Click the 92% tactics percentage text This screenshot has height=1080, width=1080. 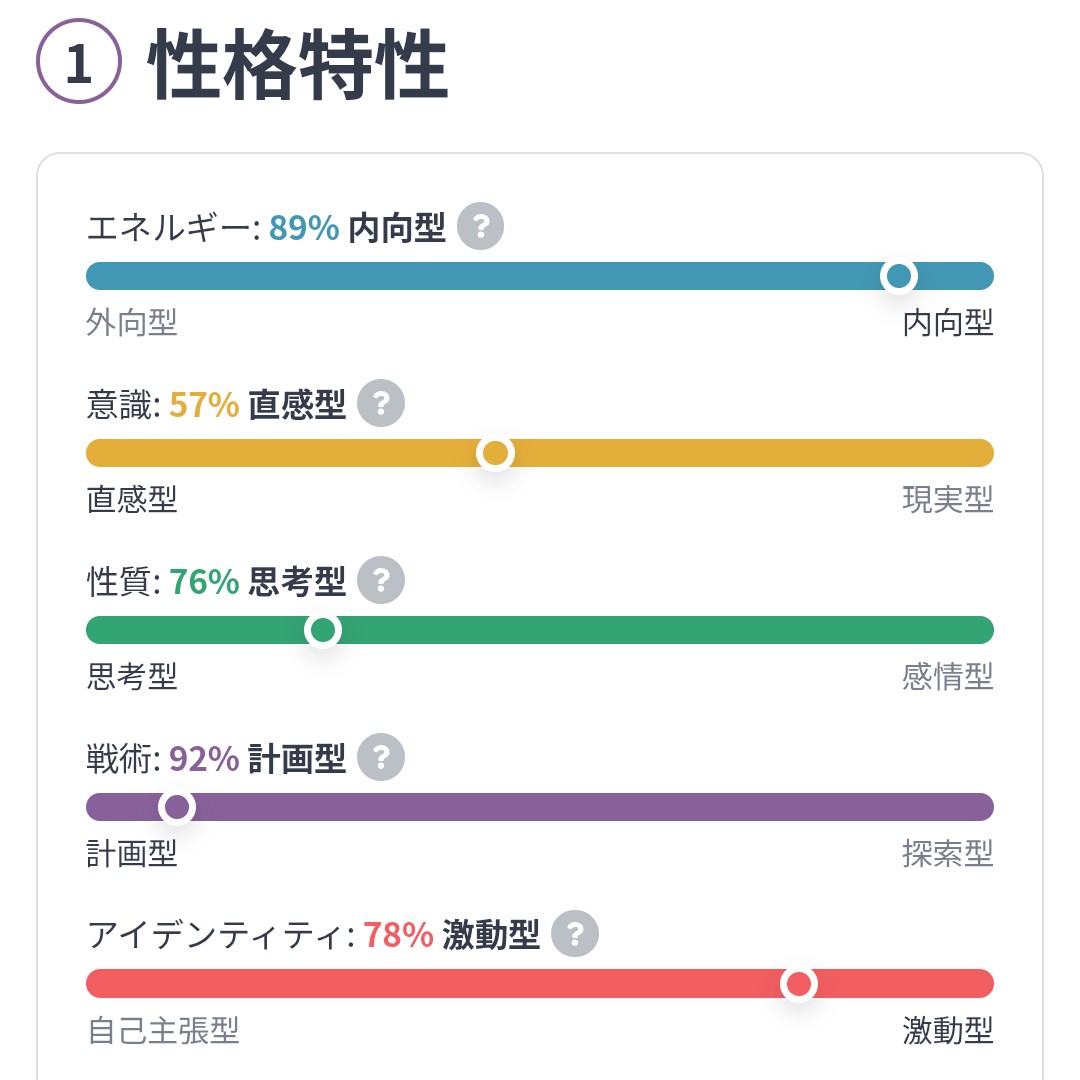(x=204, y=759)
